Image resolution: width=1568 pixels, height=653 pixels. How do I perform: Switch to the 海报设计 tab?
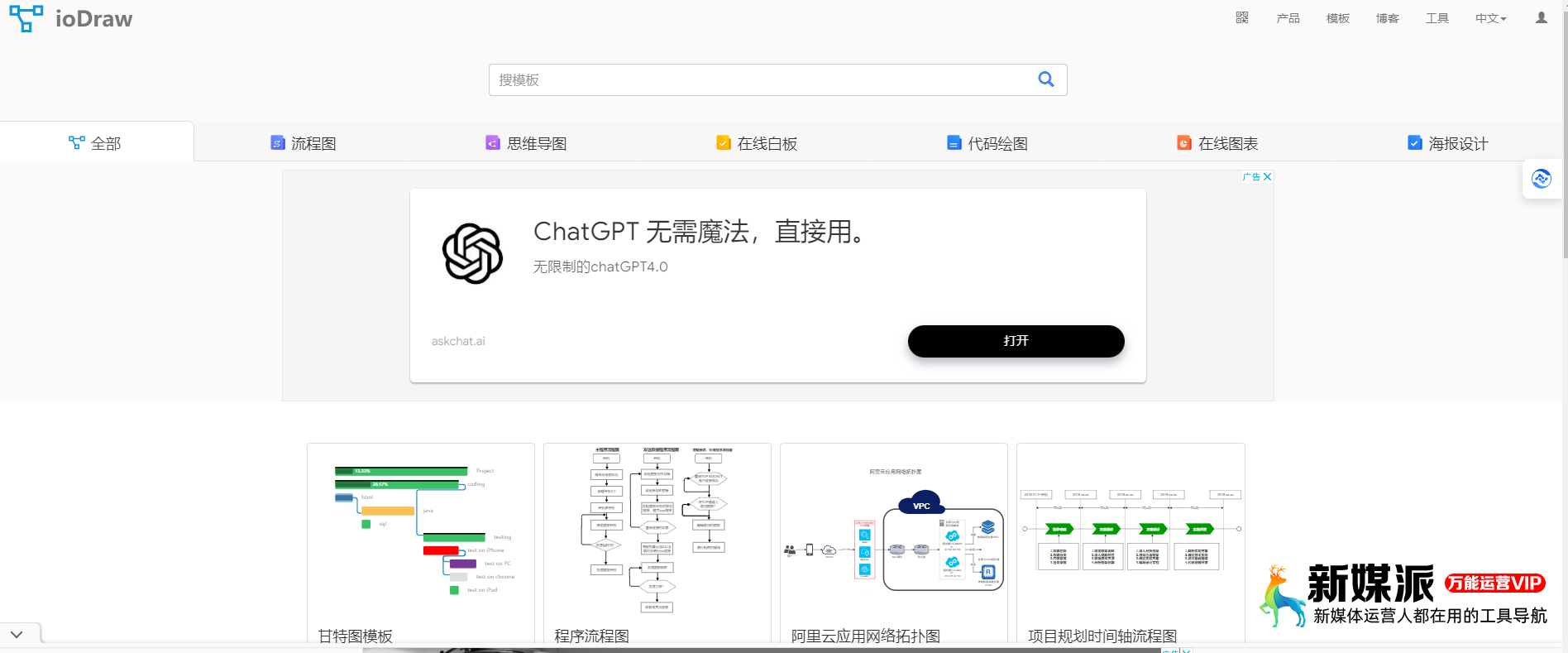pyautogui.click(x=1448, y=143)
